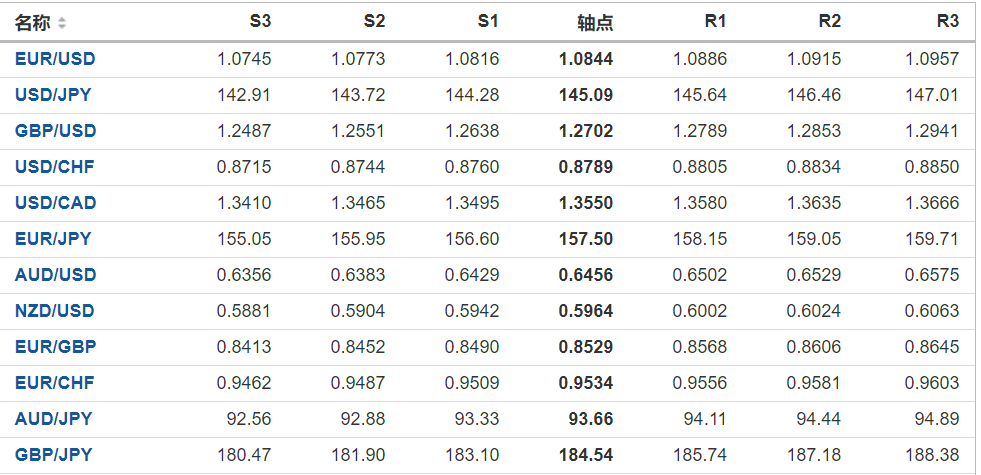
Task: Click the EUR/GBP pair link
Action: coord(55,347)
